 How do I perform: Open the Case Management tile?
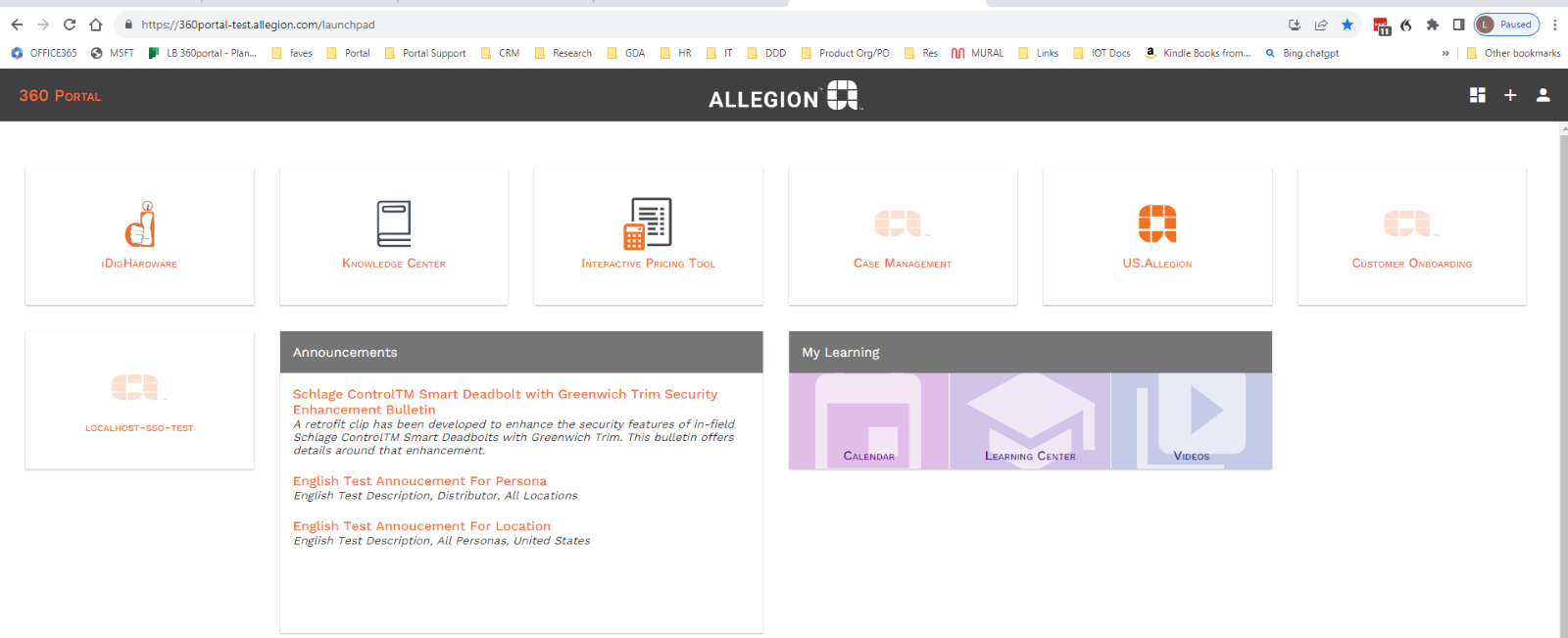(903, 236)
